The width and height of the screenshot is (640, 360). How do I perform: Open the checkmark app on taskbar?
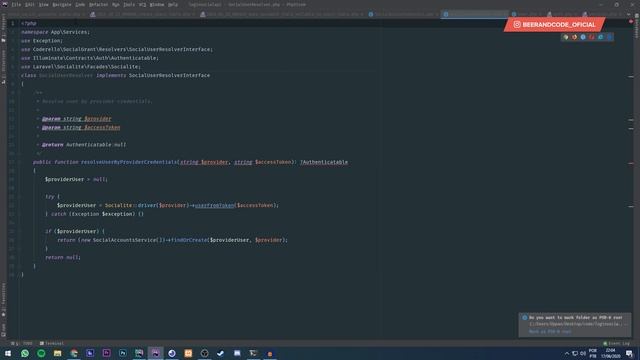pos(221,353)
